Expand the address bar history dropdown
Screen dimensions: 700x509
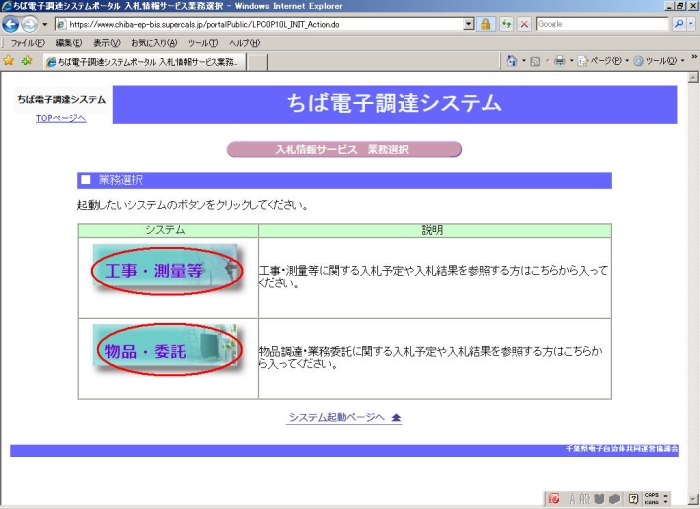468,24
